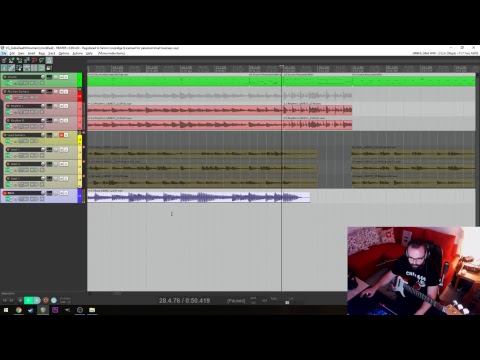Toggle the auto-crossfade toolbar icon
The width and height of the screenshot is (480, 360).
[x=4, y=68]
